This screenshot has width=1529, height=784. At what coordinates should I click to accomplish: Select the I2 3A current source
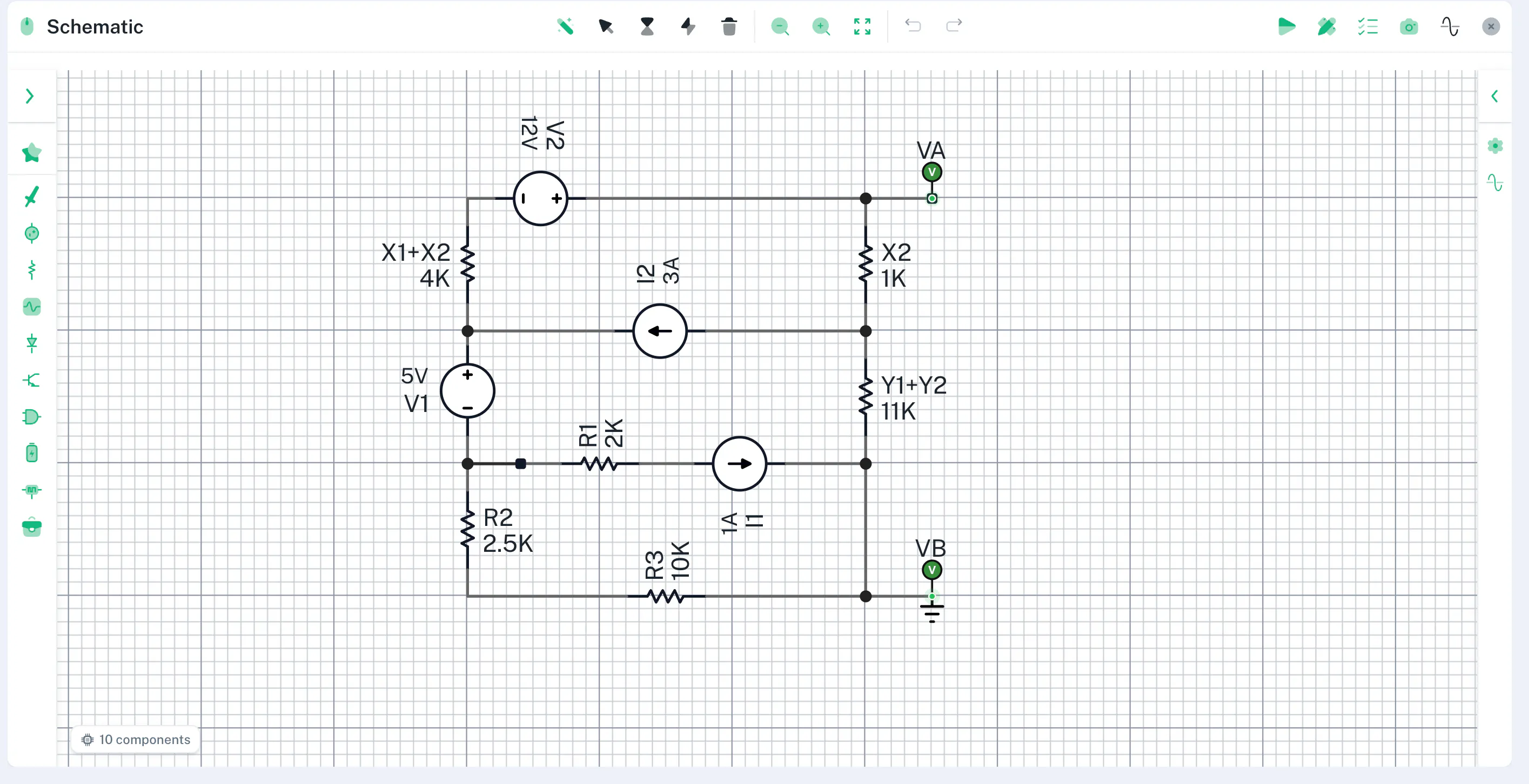[660, 331]
